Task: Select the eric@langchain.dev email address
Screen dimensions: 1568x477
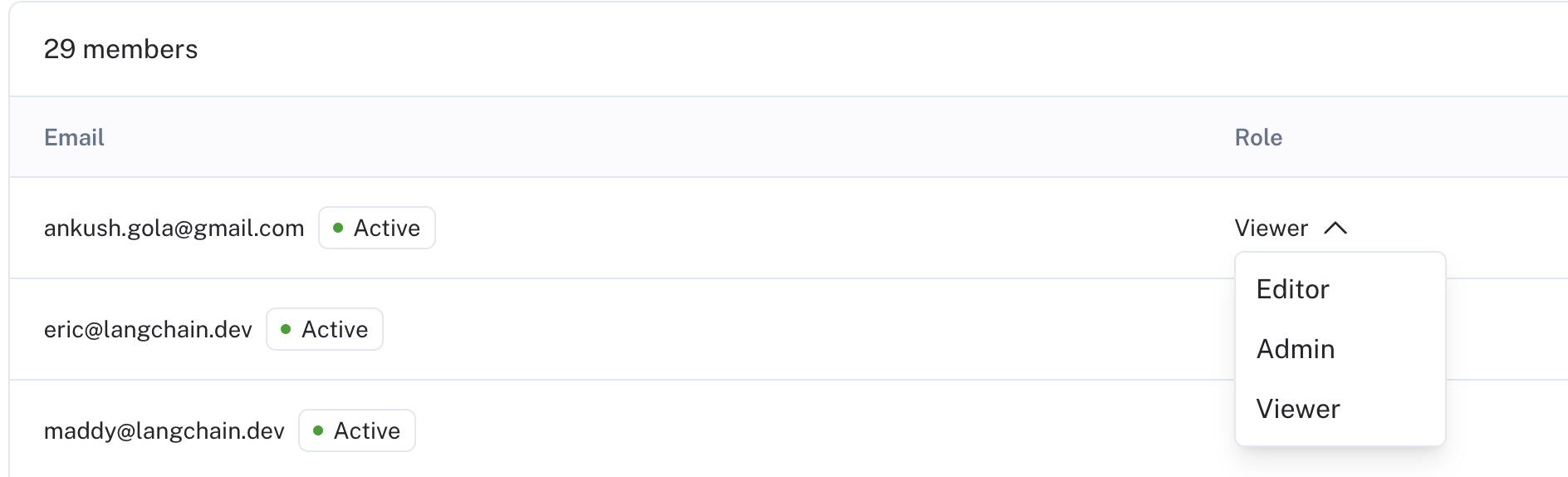Action: [148, 330]
